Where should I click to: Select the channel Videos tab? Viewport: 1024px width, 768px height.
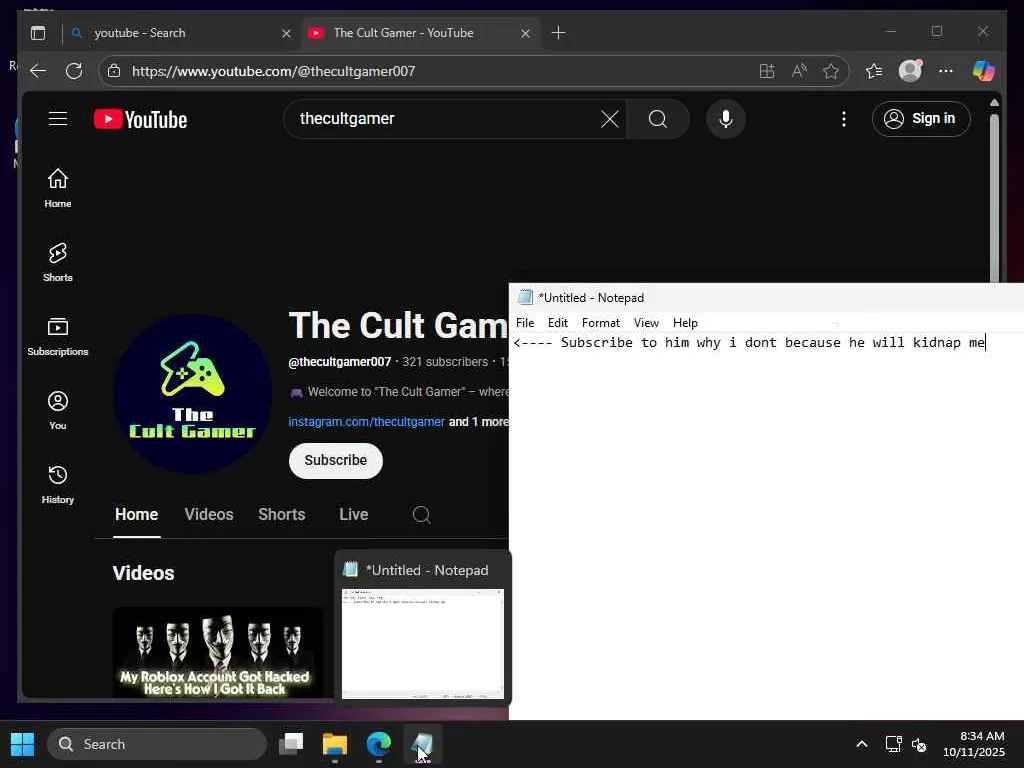(x=209, y=515)
